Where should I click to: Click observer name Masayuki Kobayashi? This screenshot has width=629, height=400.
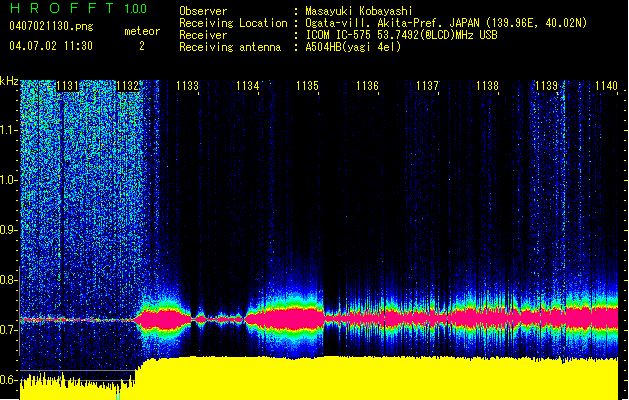(x=358, y=11)
